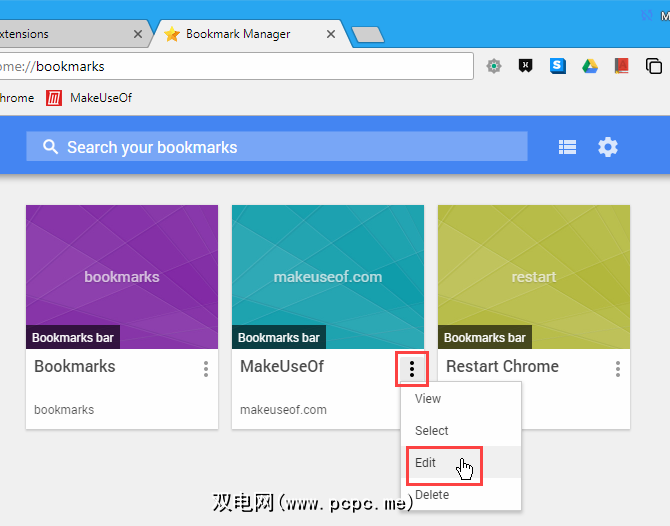670x526 pixels.
Task: Open the purple bookmarks thumbnail
Action: 122,276
